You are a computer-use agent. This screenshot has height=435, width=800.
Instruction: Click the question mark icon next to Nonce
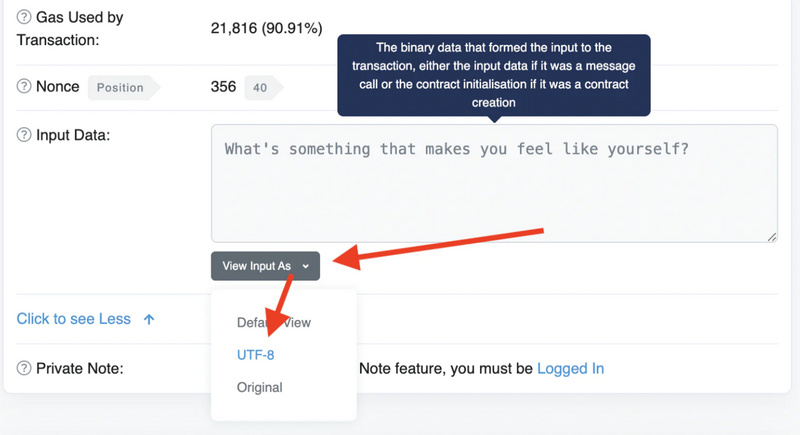point(25,87)
